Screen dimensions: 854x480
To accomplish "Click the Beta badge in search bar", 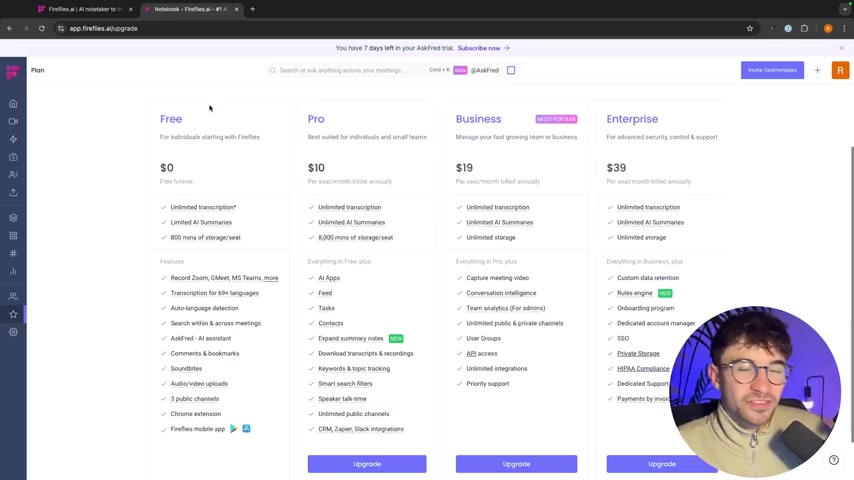I will pos(460,70).
